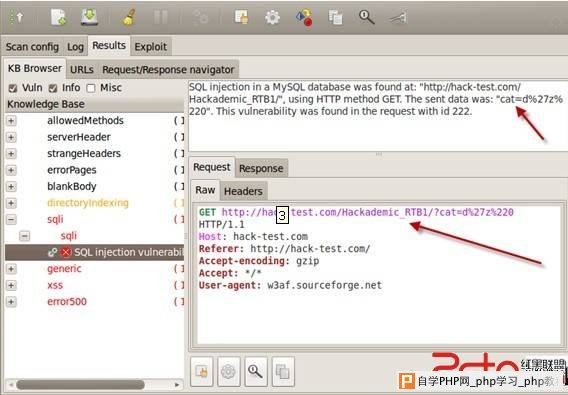The image size is (568, 395).
Task: Select the SQL injection vulnerability row
Action: pos(95,252)
